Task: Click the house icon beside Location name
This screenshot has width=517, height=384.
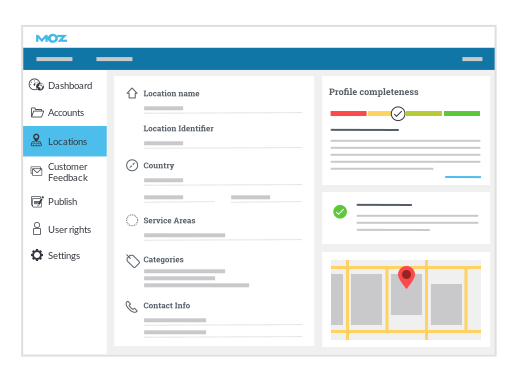Action: pos(132,93)
